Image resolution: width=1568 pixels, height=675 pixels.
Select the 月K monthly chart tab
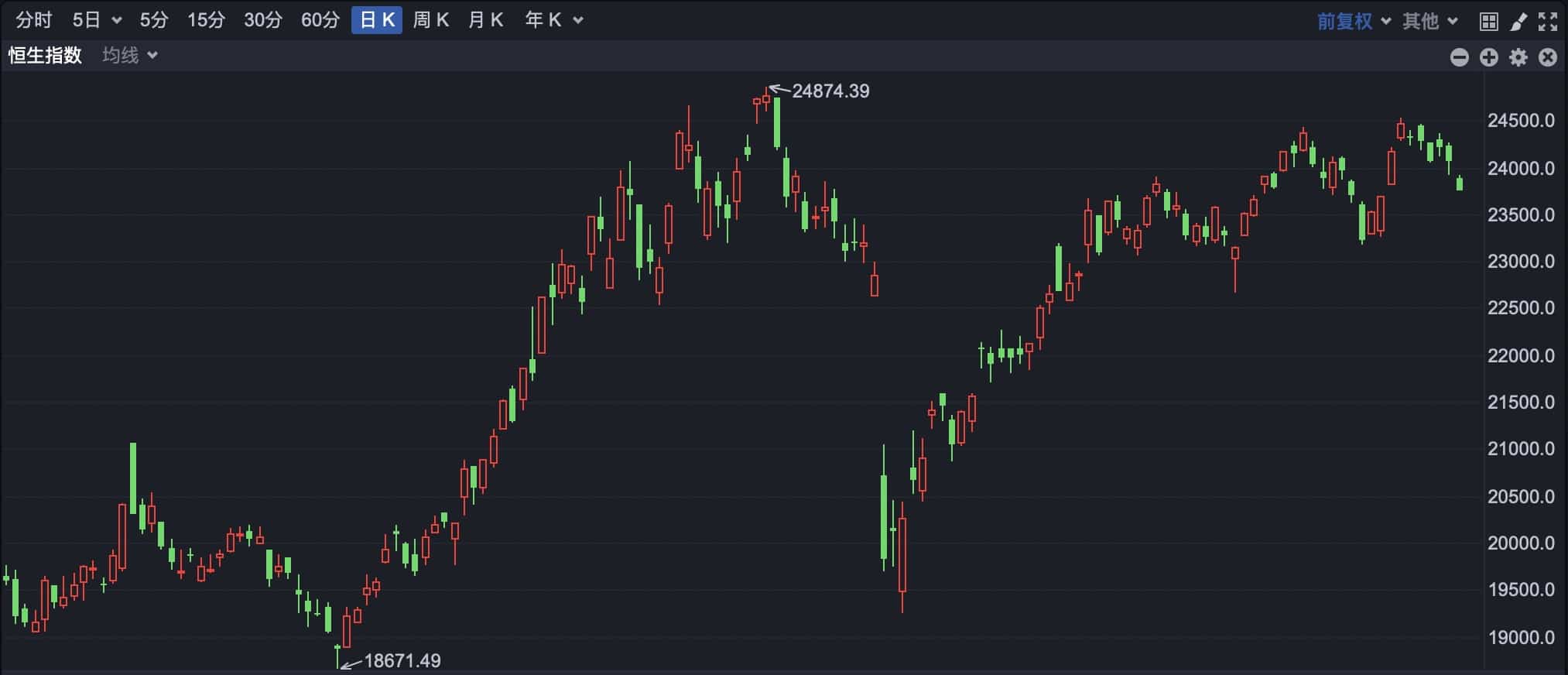[485, 20]
